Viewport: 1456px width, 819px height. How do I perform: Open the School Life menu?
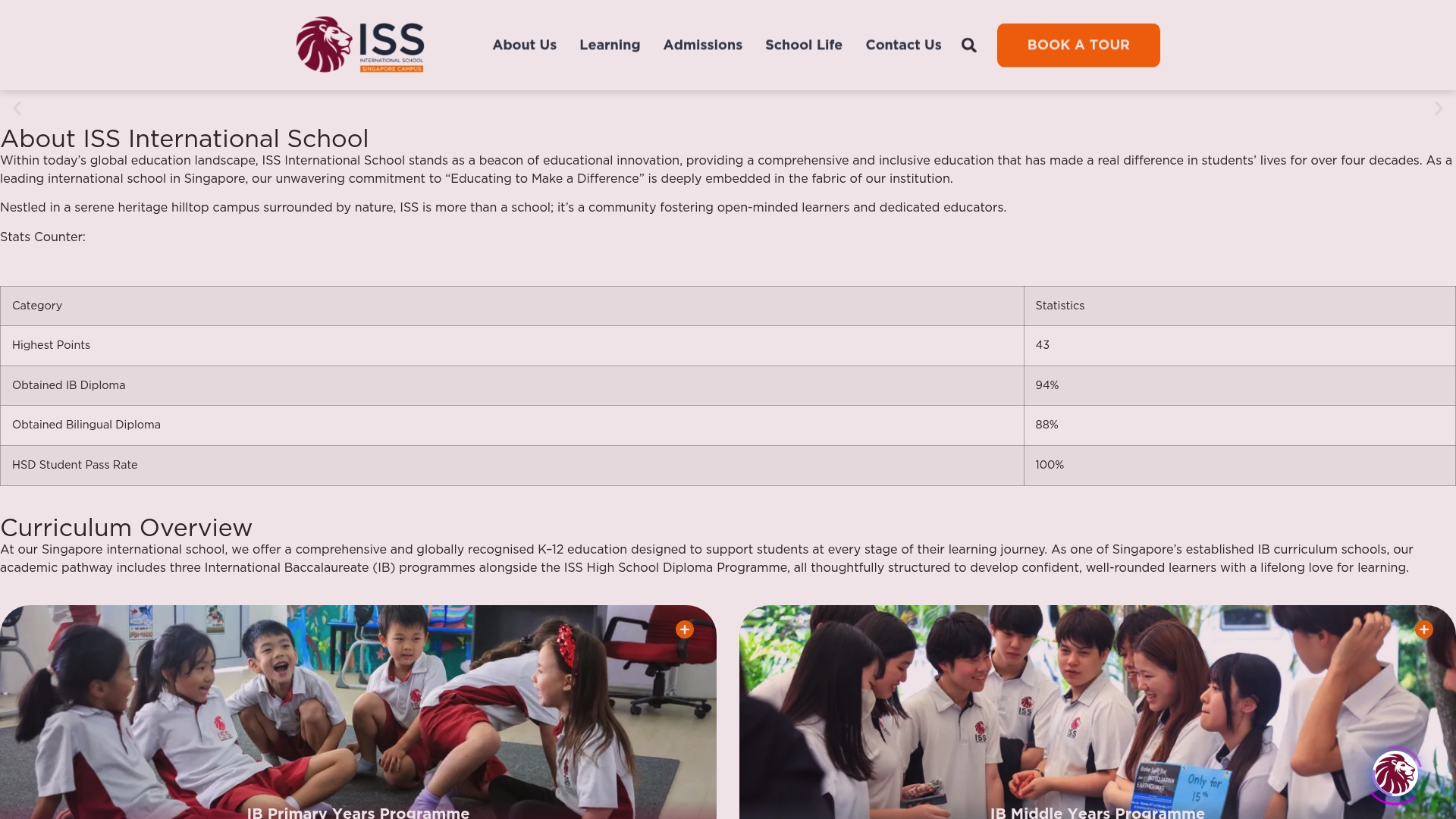coord(804,45)
